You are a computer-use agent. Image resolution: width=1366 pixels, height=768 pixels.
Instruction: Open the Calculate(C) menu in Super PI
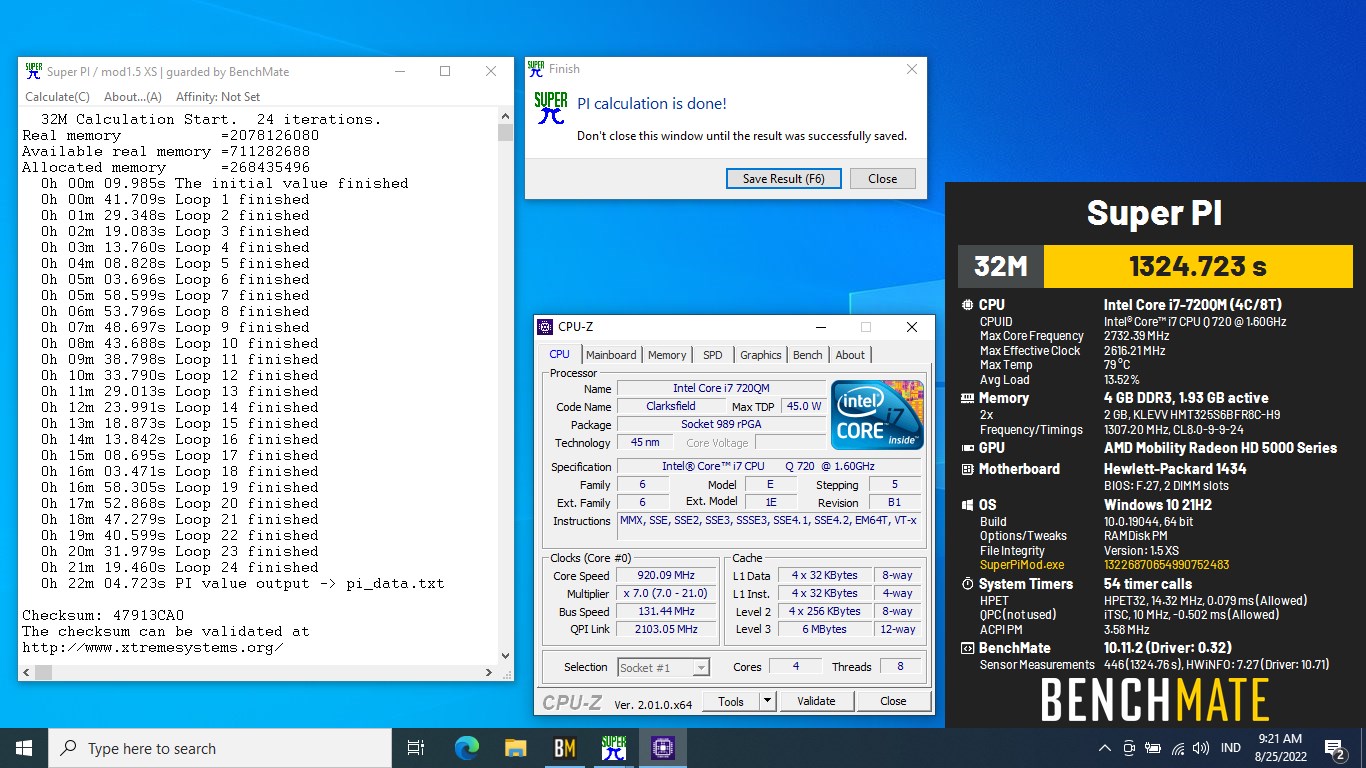tap(57, 97)
